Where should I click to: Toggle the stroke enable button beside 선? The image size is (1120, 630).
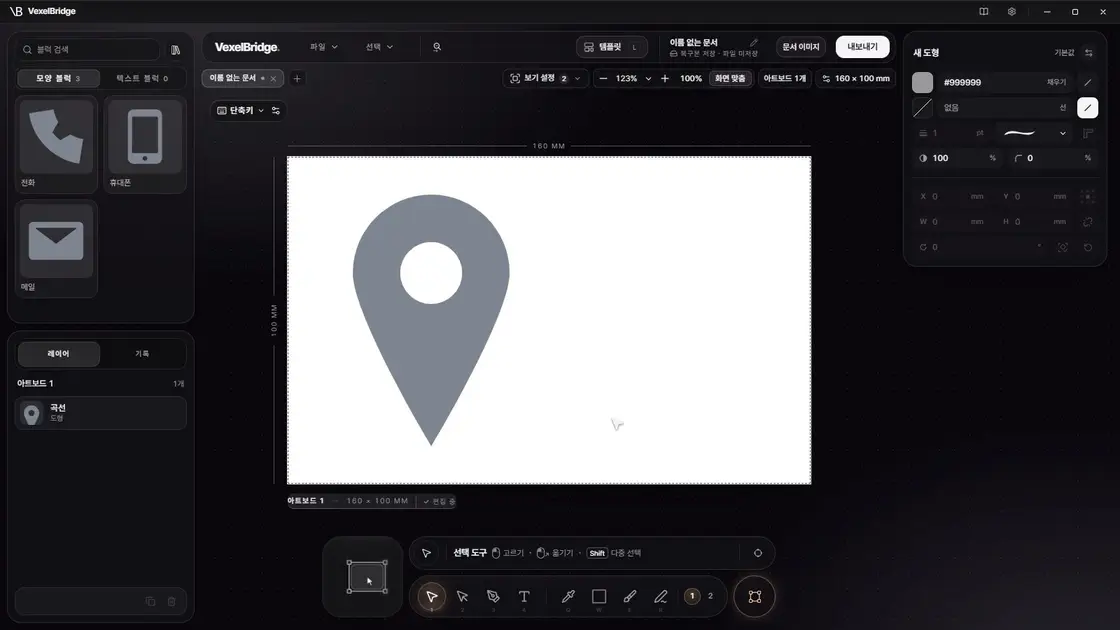click(1087, 108)
